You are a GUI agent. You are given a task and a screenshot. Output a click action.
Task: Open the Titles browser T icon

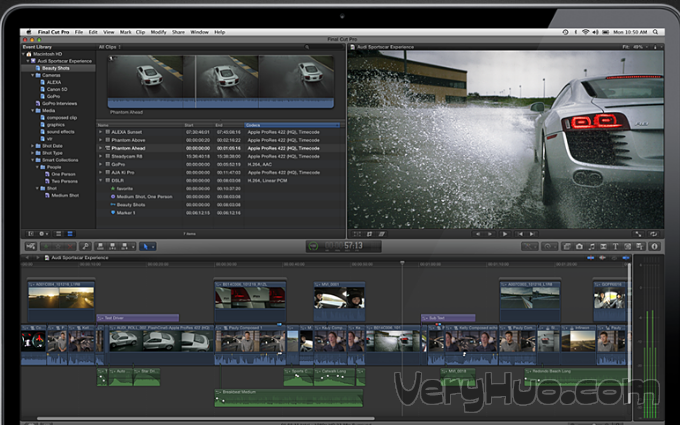[x=615, y=246]
